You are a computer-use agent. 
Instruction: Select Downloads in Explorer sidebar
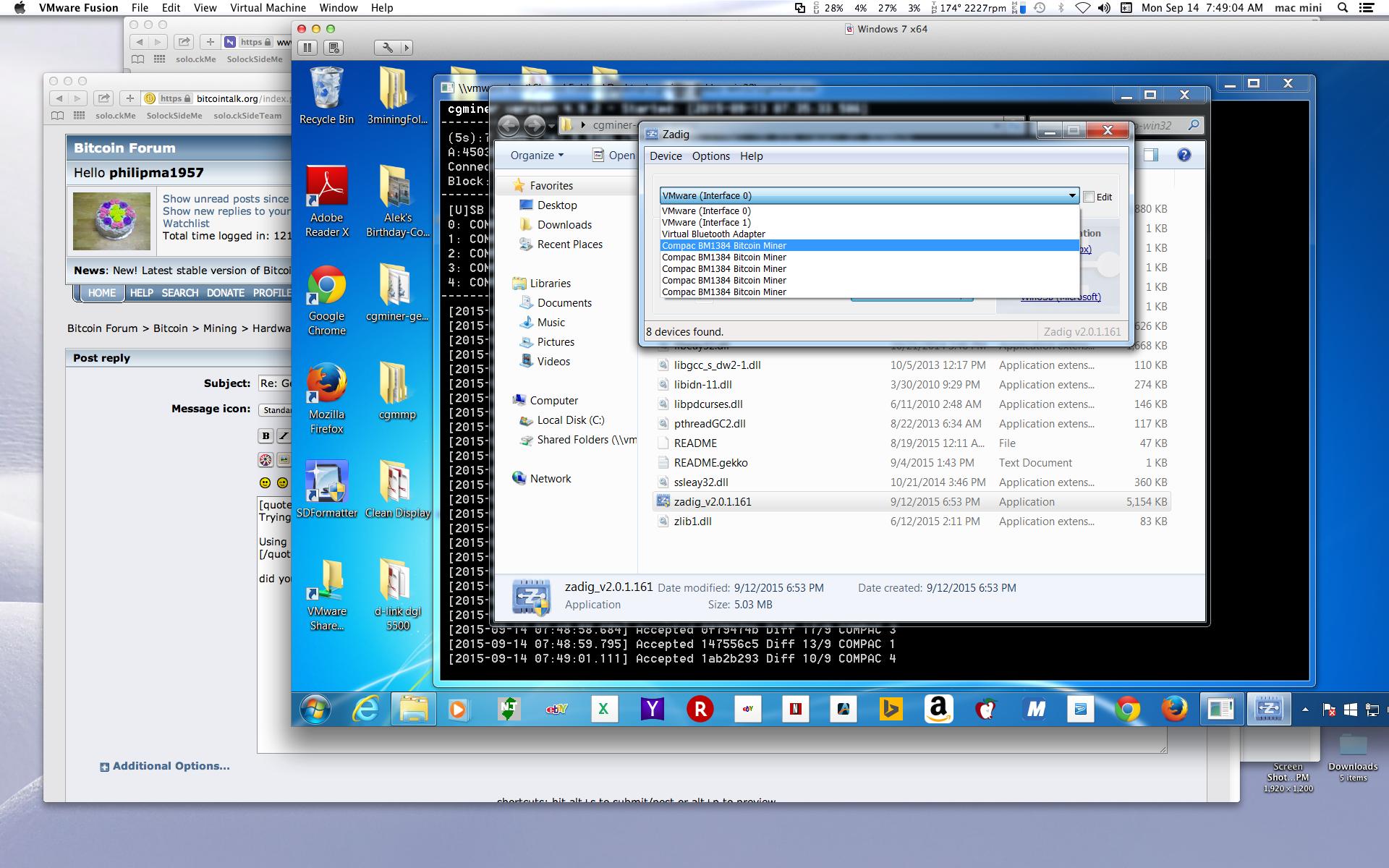tap(564, 225)
